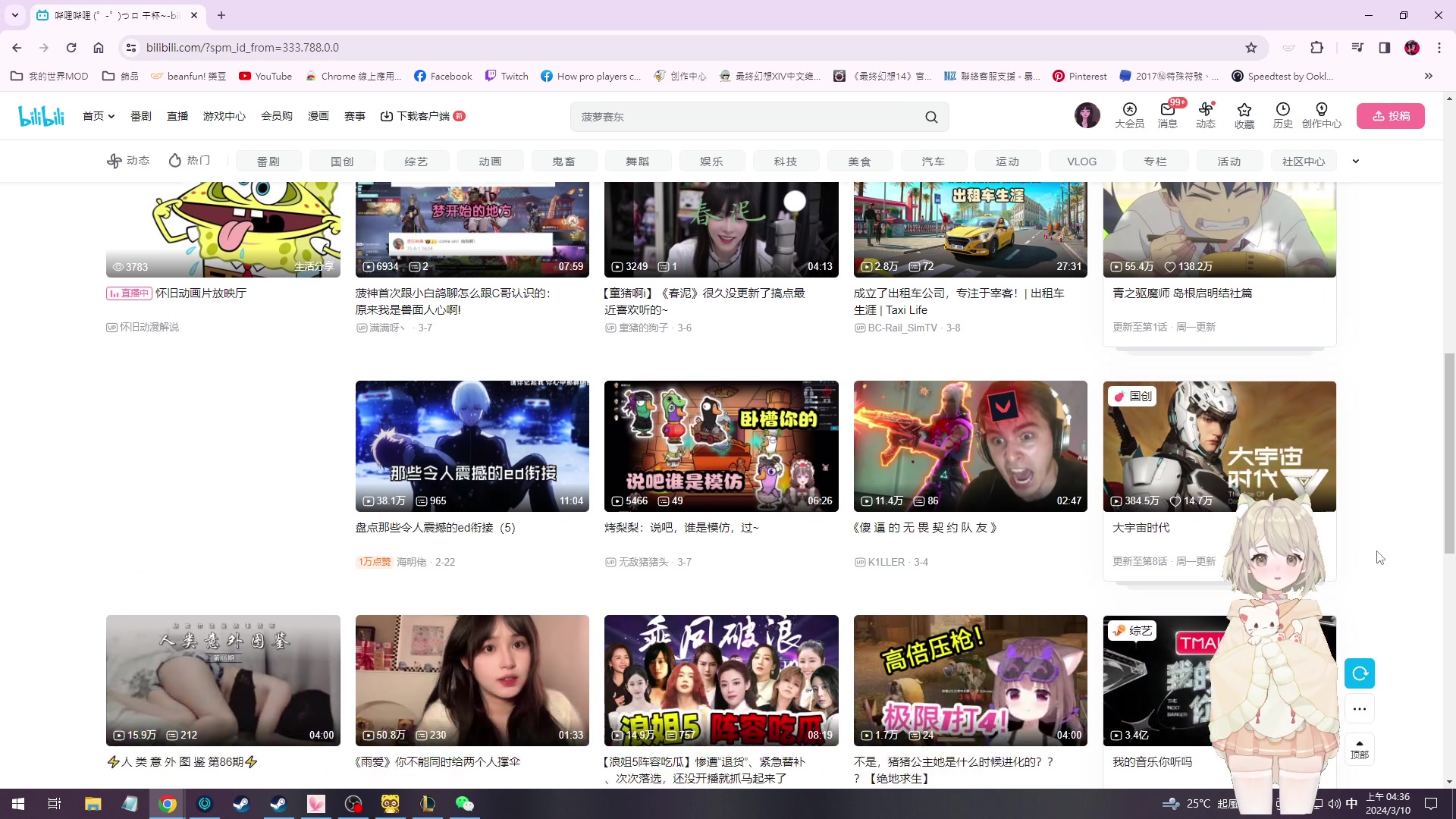Click the vertical page scrollbar

(x=1449, y=453)
